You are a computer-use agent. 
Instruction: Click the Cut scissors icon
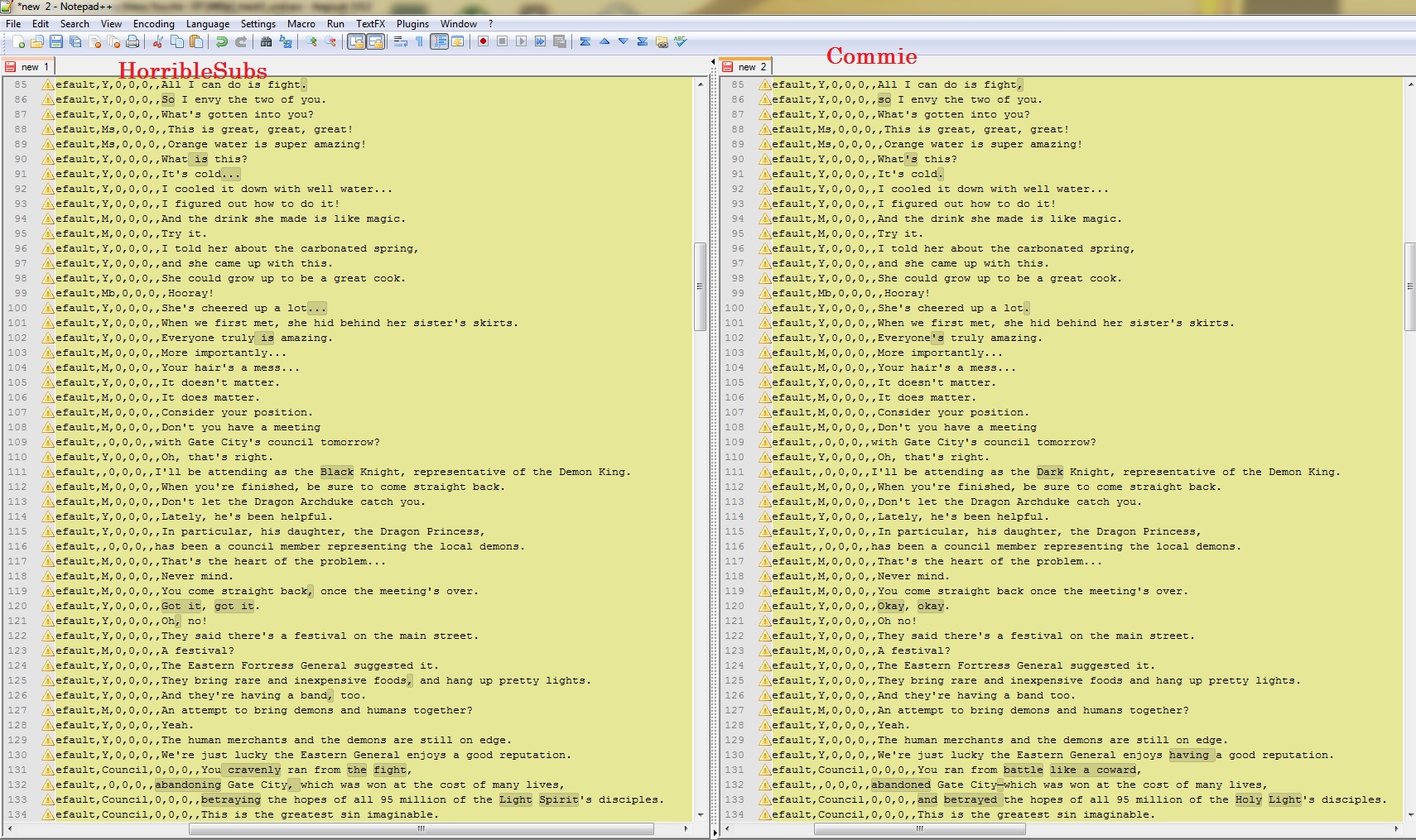157,42
